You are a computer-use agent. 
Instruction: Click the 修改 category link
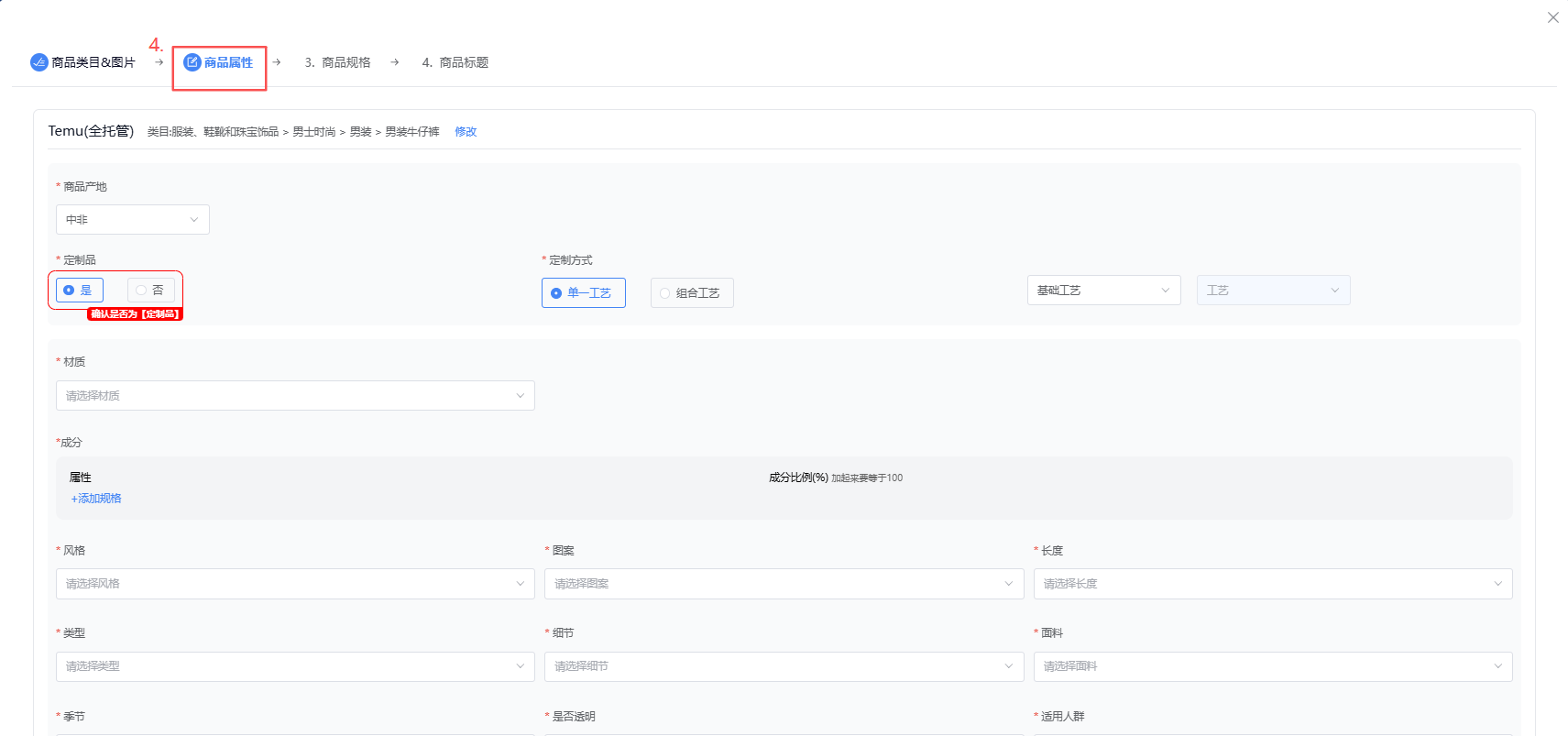click(x=466, y=132)
